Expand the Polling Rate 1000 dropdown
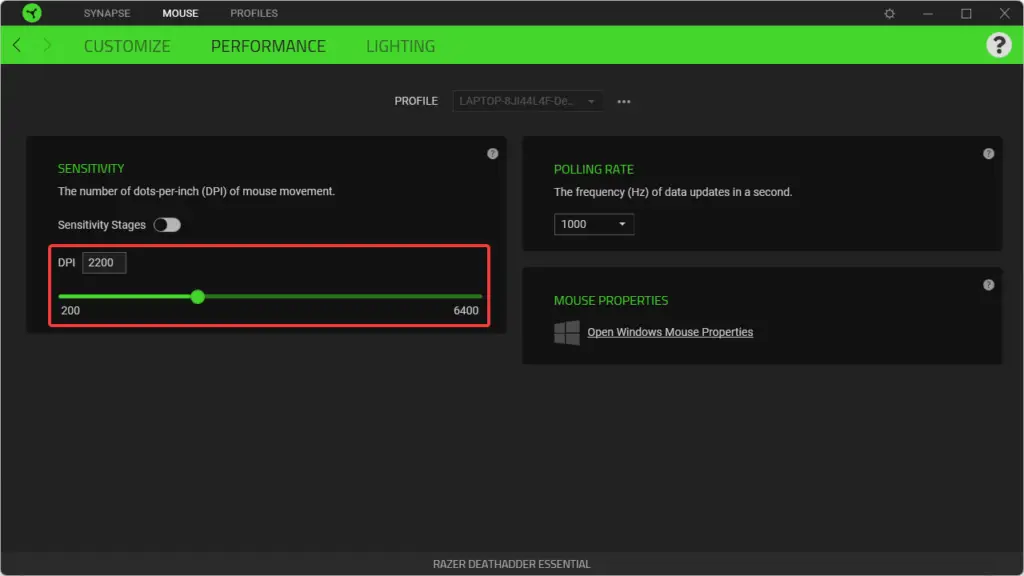Screen dimensions: 1024x576 point(594,224)
